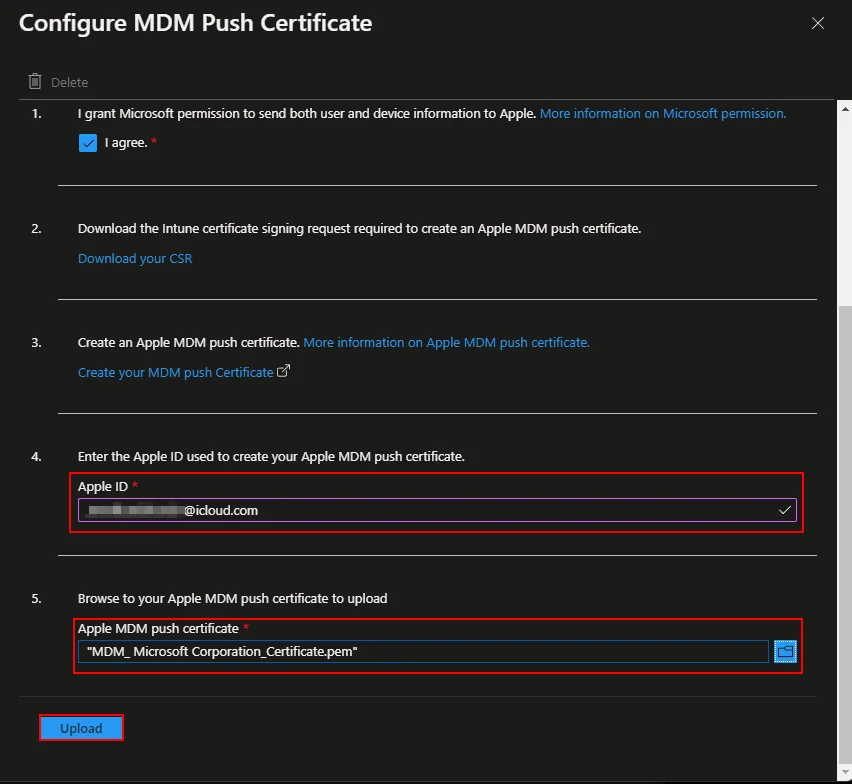Click the Upload button
This screenshot has height=784, width=852.
click(81, 728)
